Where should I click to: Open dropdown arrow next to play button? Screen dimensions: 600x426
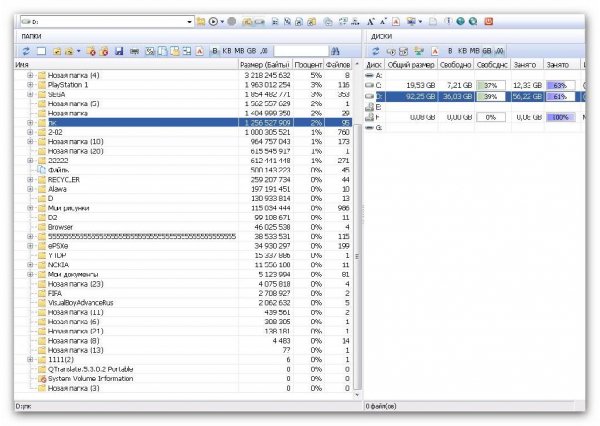(x=222, y=22)
